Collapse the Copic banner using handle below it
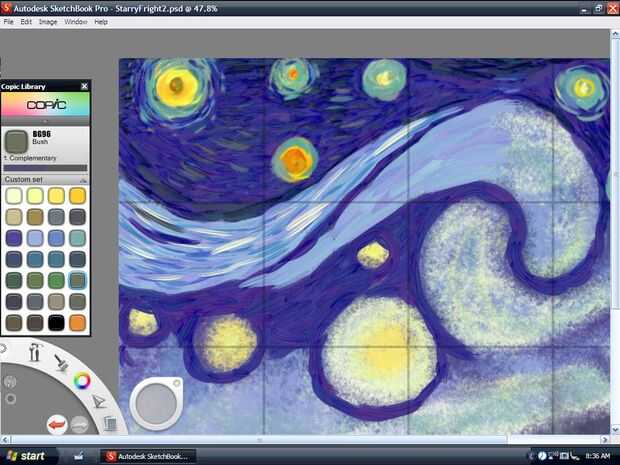 [46, 121]
